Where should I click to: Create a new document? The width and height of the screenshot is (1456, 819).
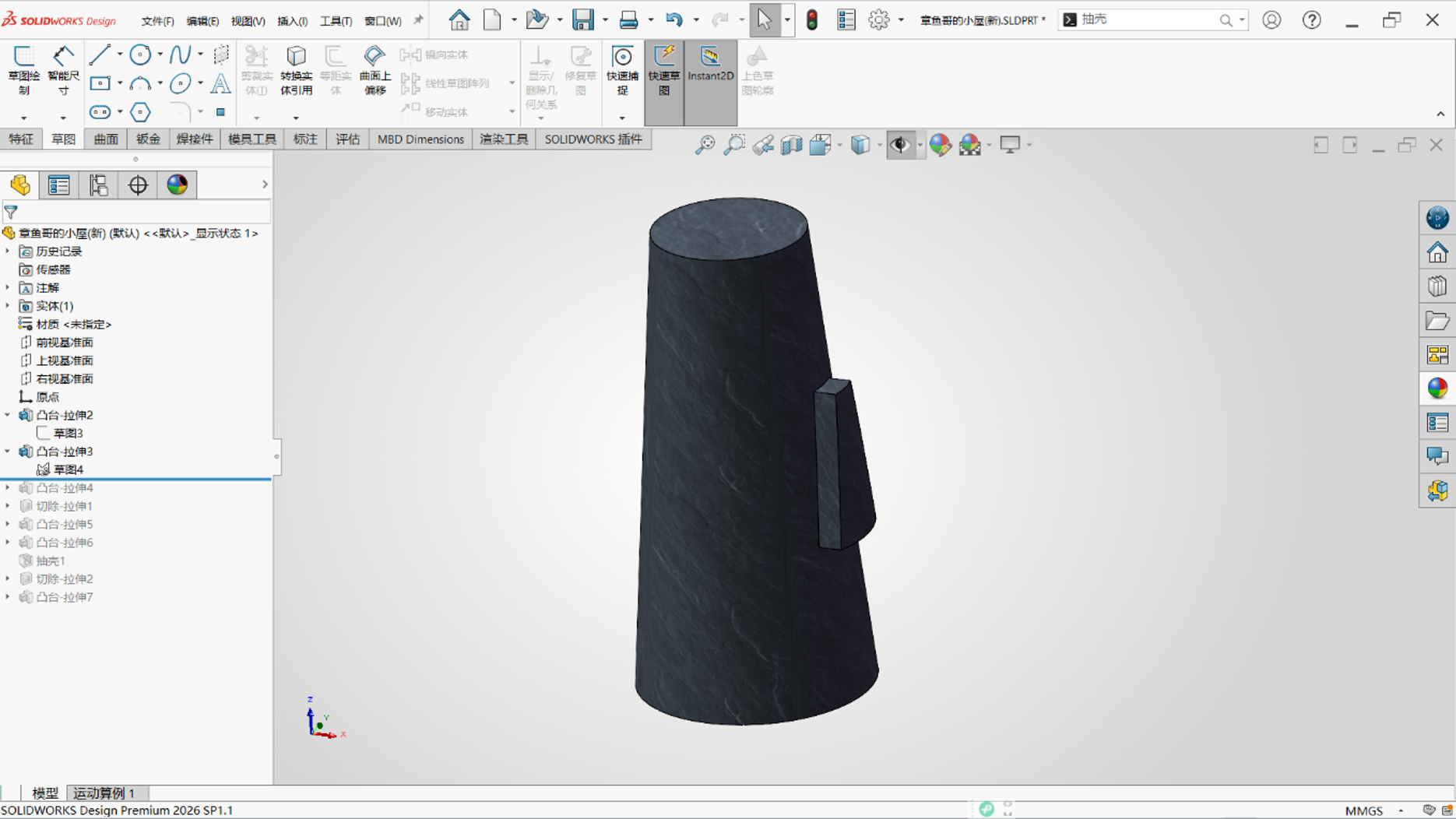pos(492,19)
